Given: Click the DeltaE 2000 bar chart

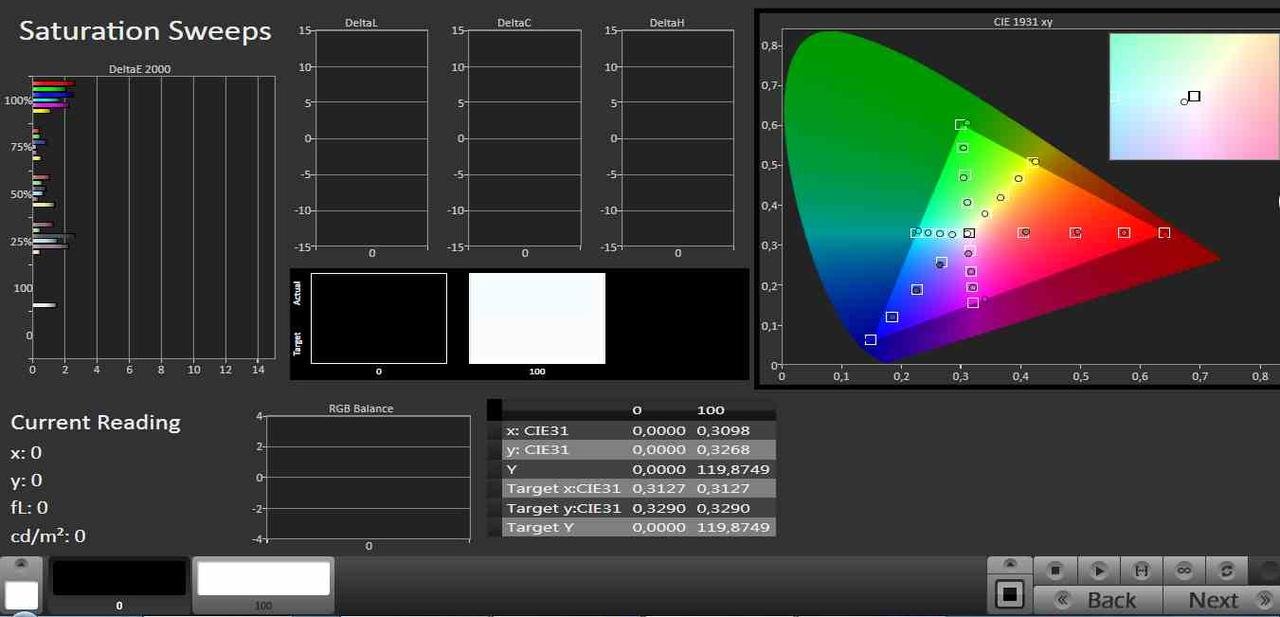Looking at the screenshot, I should coord(150,218).
